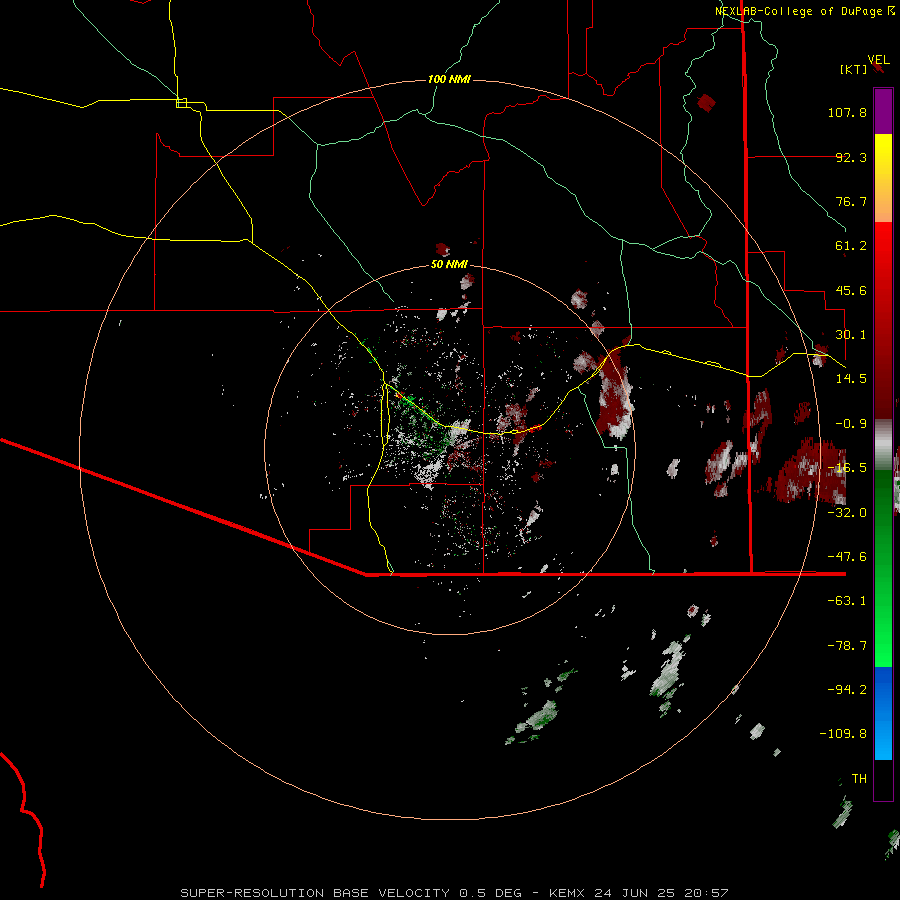This screenshot has height=900, width=900.
Task: Click the -32.0 scale value
Action: point(847,513)
